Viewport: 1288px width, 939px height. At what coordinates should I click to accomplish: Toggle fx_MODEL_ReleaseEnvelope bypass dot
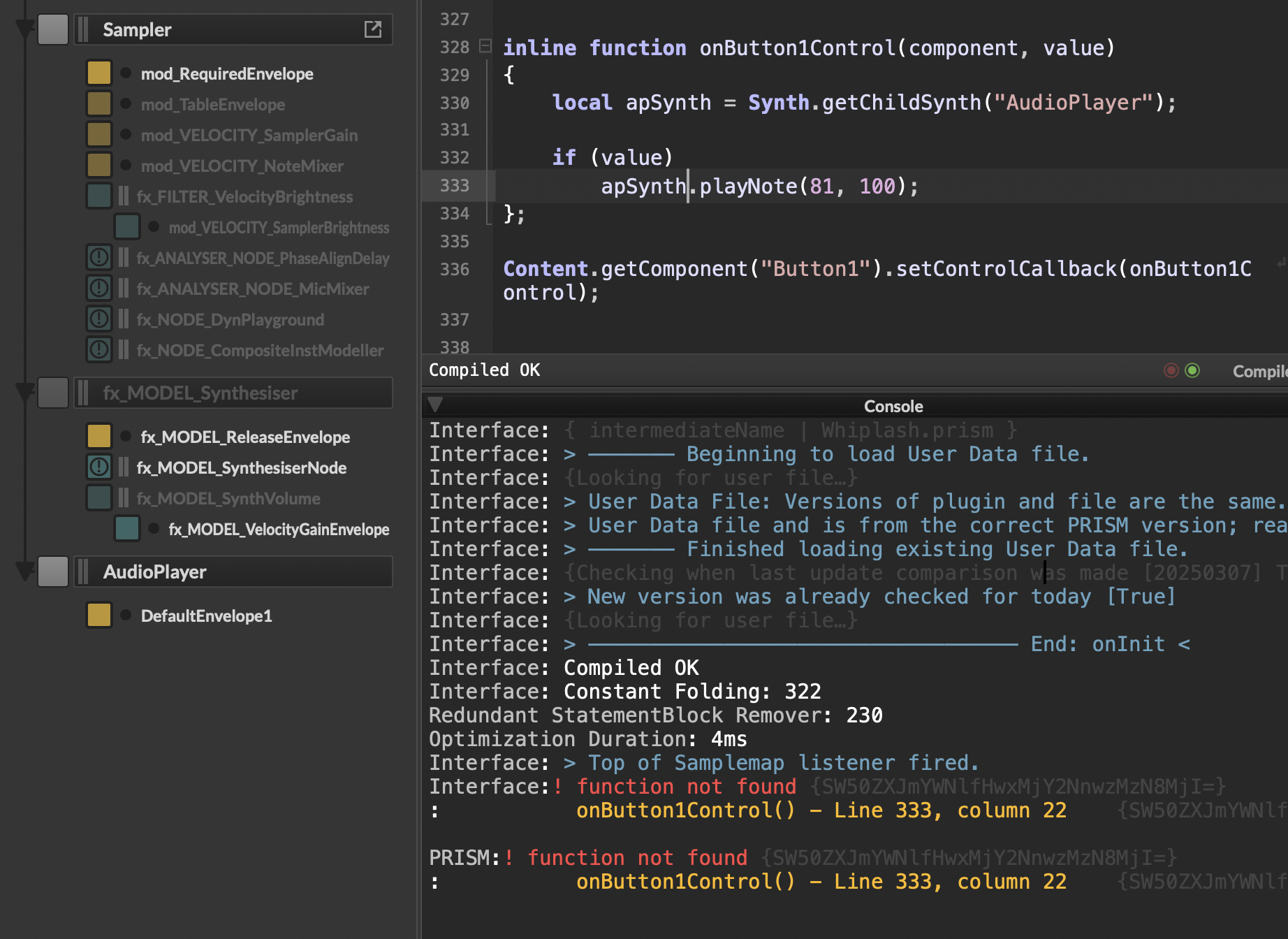[126, 436]
